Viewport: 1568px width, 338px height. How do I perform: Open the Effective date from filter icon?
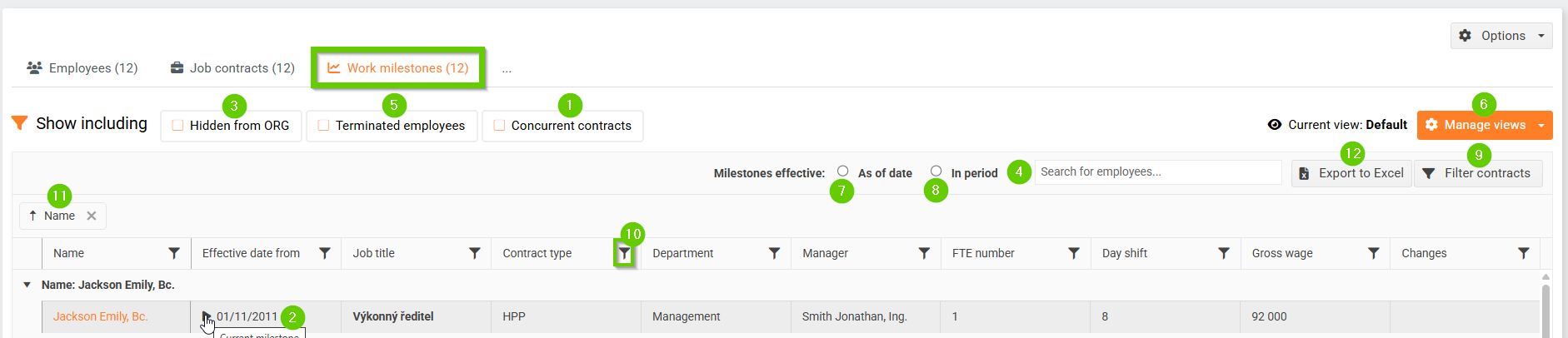(325, 253)
